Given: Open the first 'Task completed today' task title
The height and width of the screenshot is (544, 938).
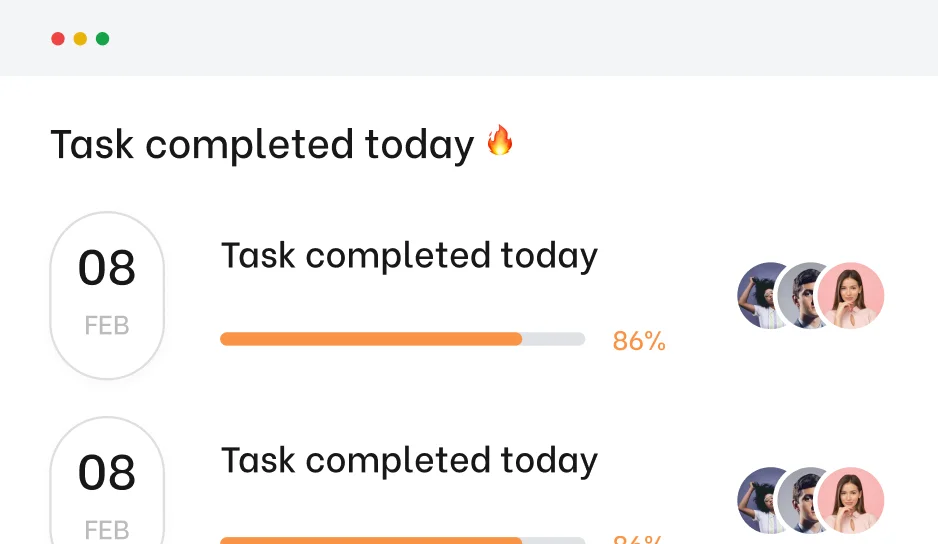Looking at the screenshot, I should (409, 256).
